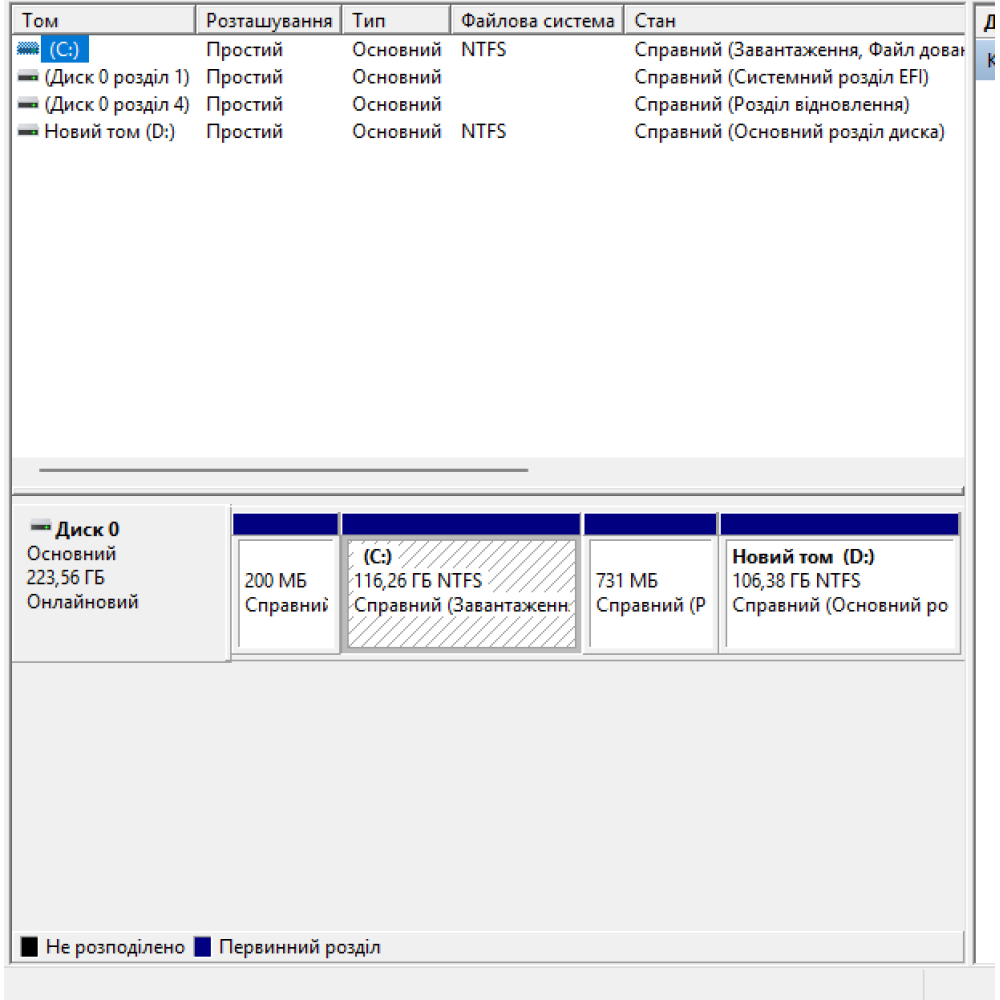This screenshot has width=1000, height=1000.
Task: Click the icon for Диск 0 розділ 1
Action: tap(28, 77)
